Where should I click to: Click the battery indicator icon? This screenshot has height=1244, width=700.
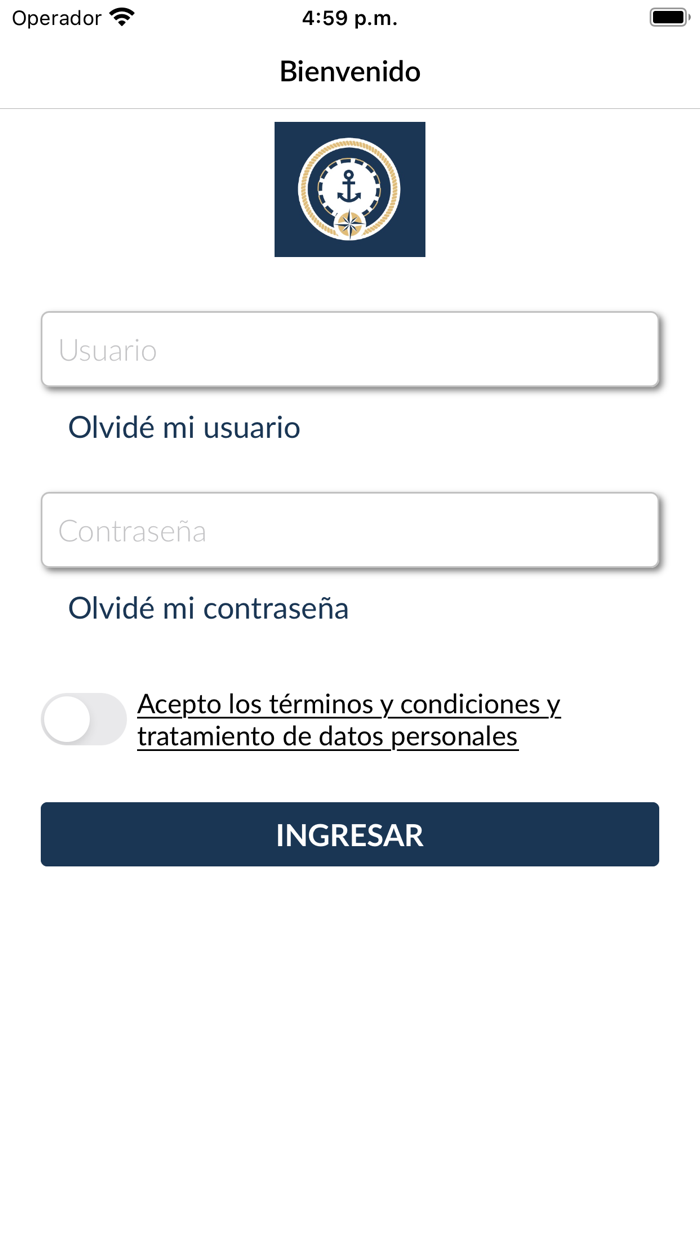(x=669, y=16)
